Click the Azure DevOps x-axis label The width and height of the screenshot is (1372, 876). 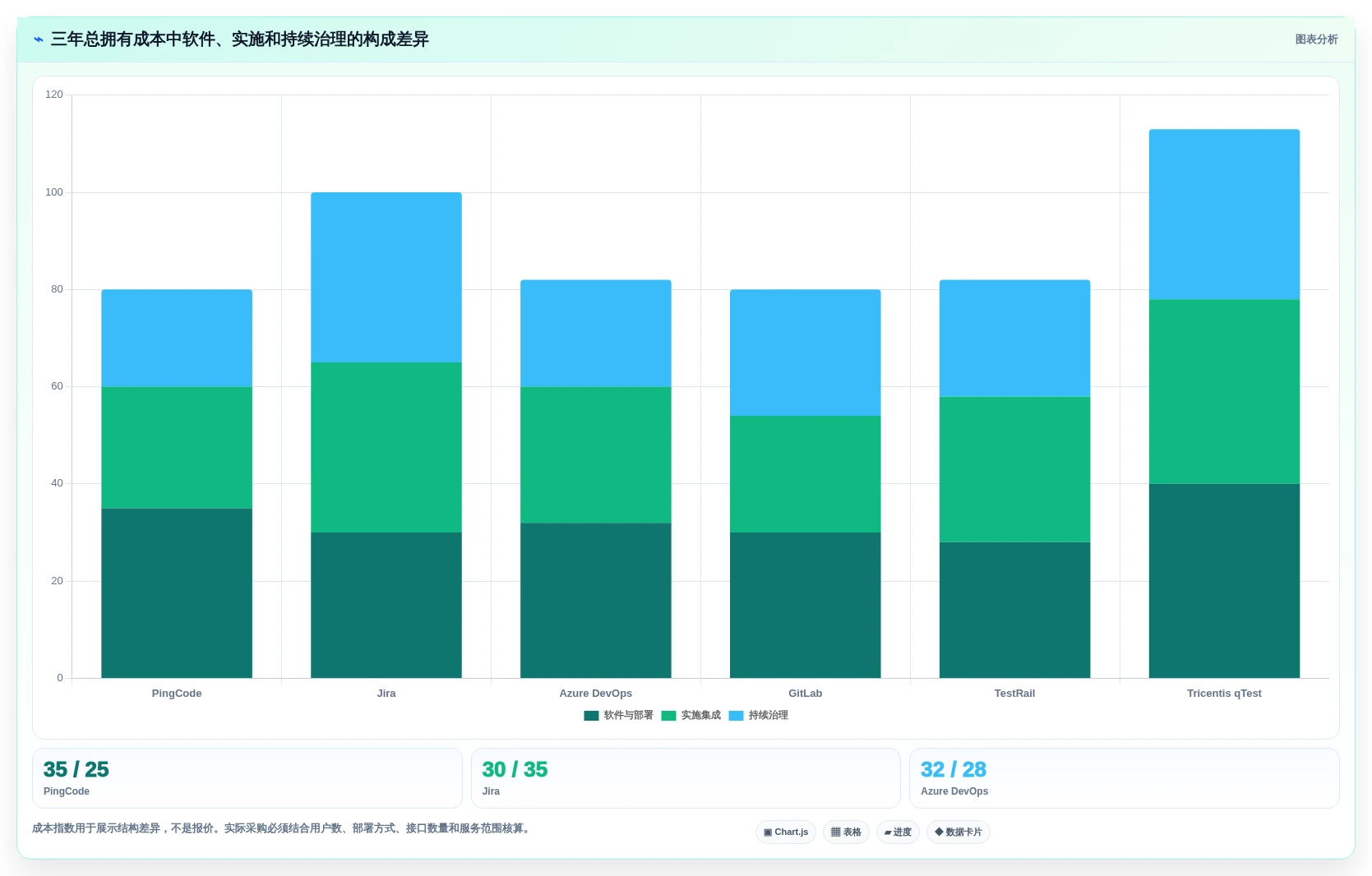click(596, 694)
